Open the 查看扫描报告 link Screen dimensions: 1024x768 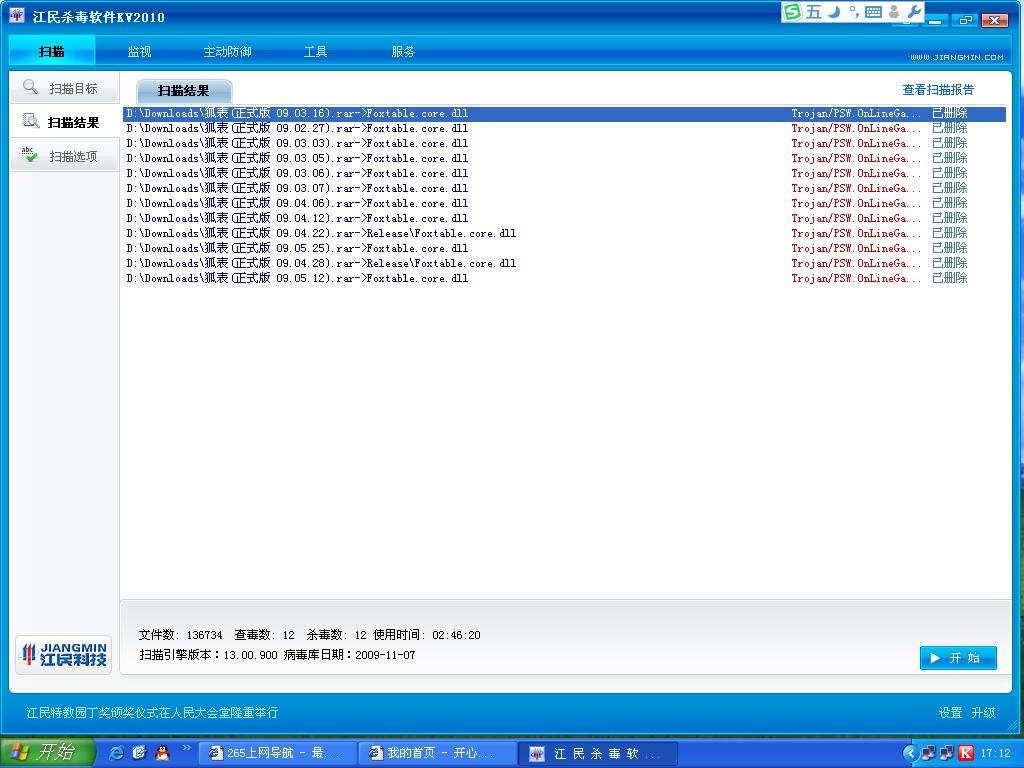pos(938,89)
